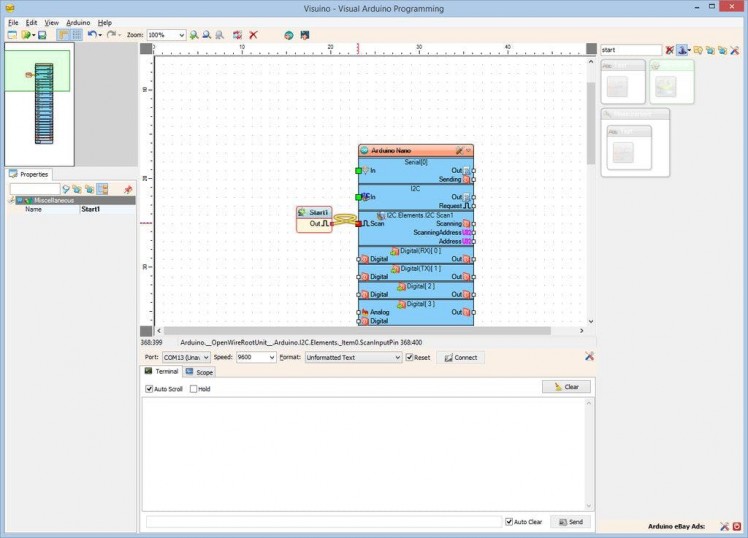Viewport: 748px width, 538px height.
Task: Enable the Hold checkbox
Action: pos(193,389)
